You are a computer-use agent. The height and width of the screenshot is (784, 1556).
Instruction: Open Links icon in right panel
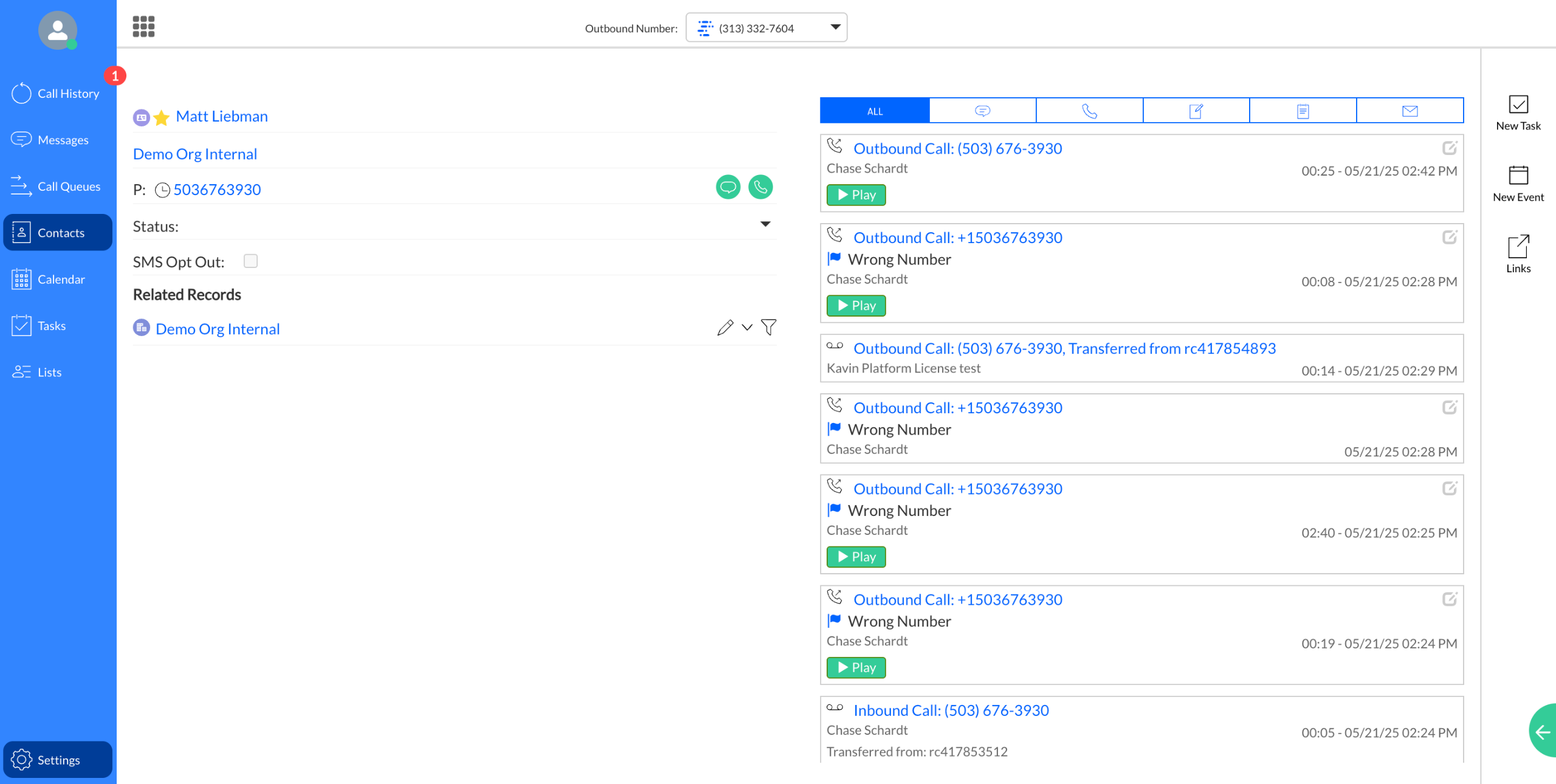tap(1518, 255)
